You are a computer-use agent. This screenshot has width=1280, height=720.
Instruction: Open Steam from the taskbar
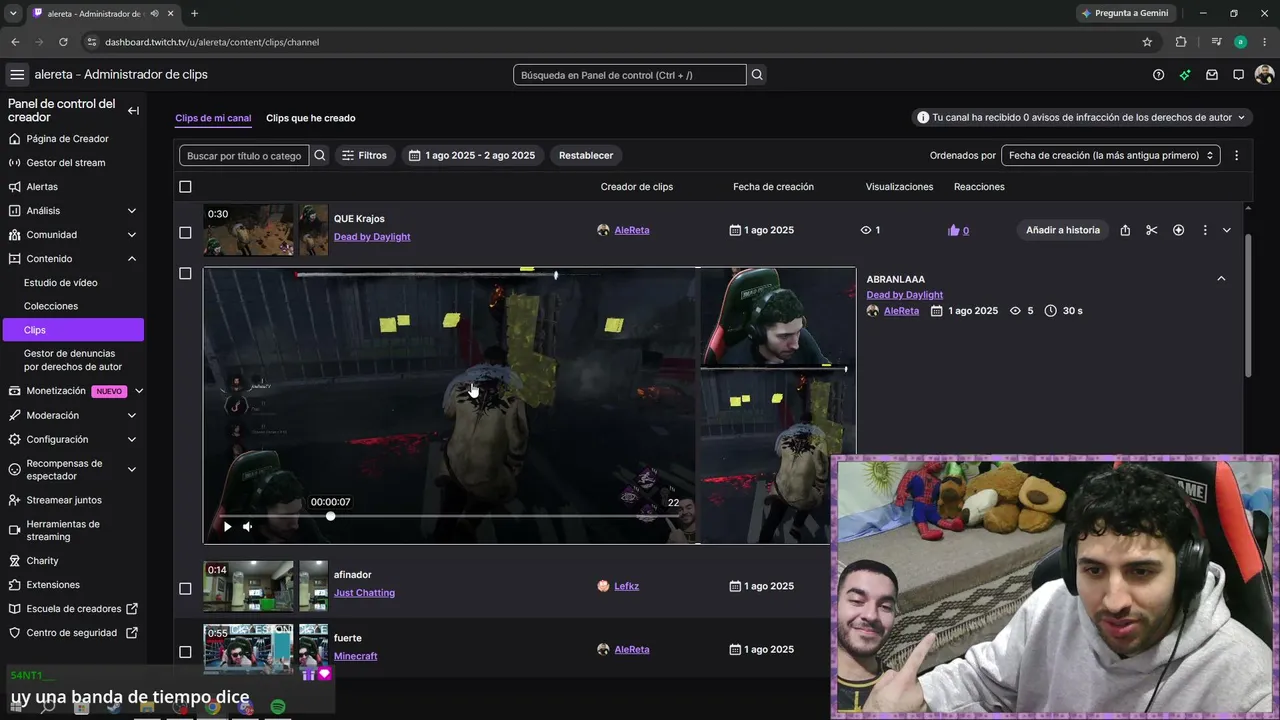pos(114,707)
